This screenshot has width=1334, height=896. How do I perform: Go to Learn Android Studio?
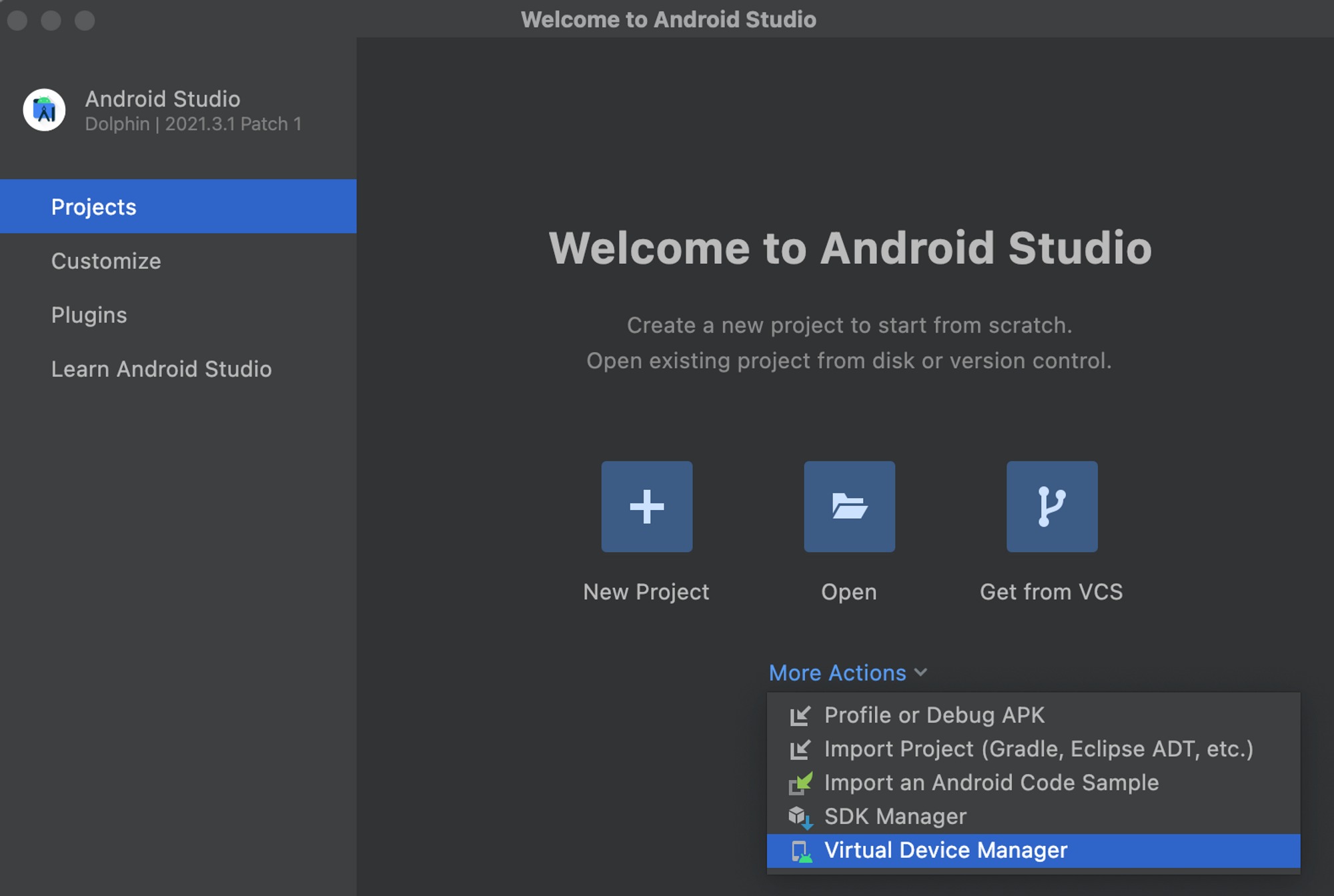(161, 369)
